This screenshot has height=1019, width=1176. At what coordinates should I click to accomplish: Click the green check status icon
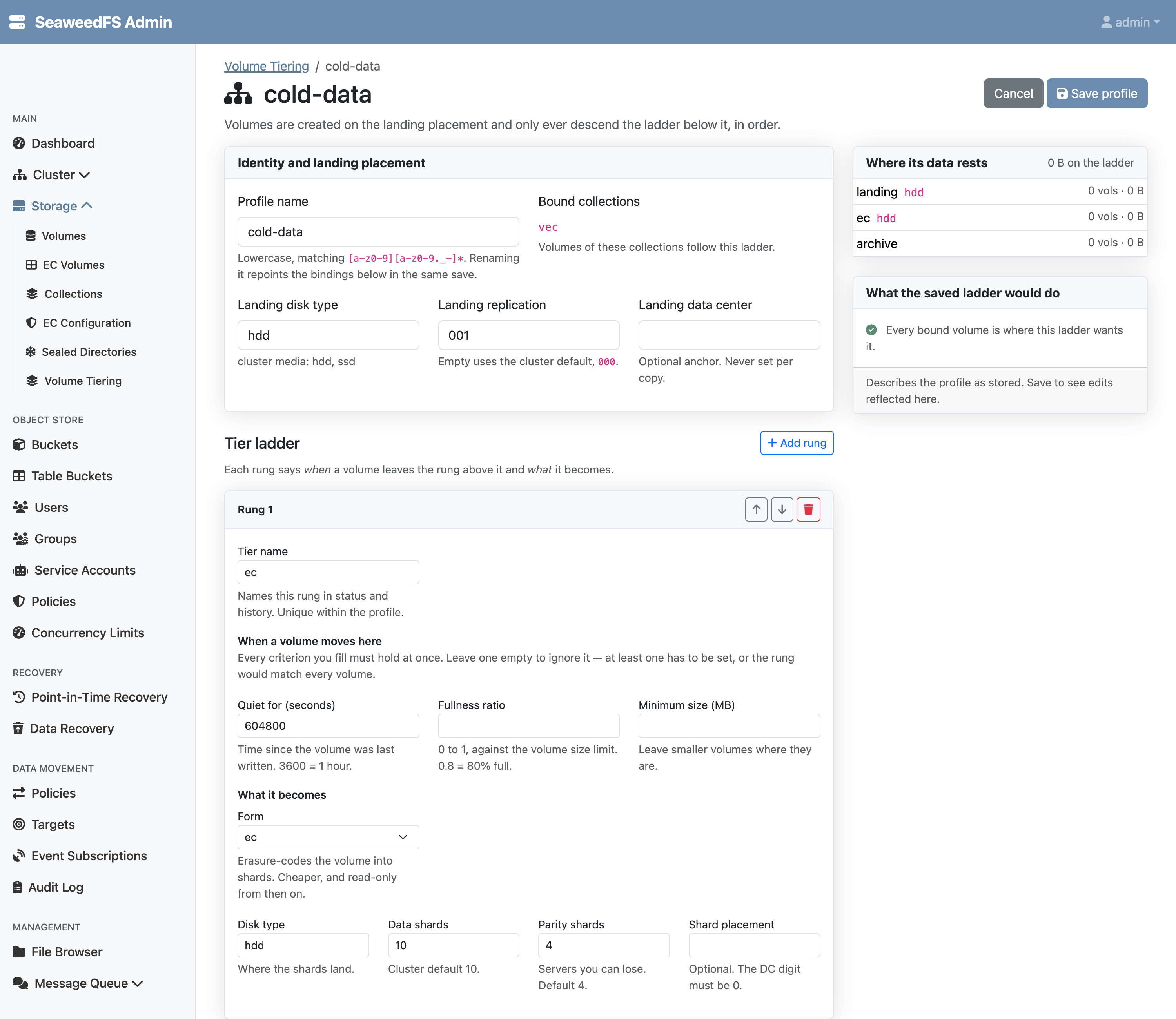pyautogui.click(x=871, y=330)
